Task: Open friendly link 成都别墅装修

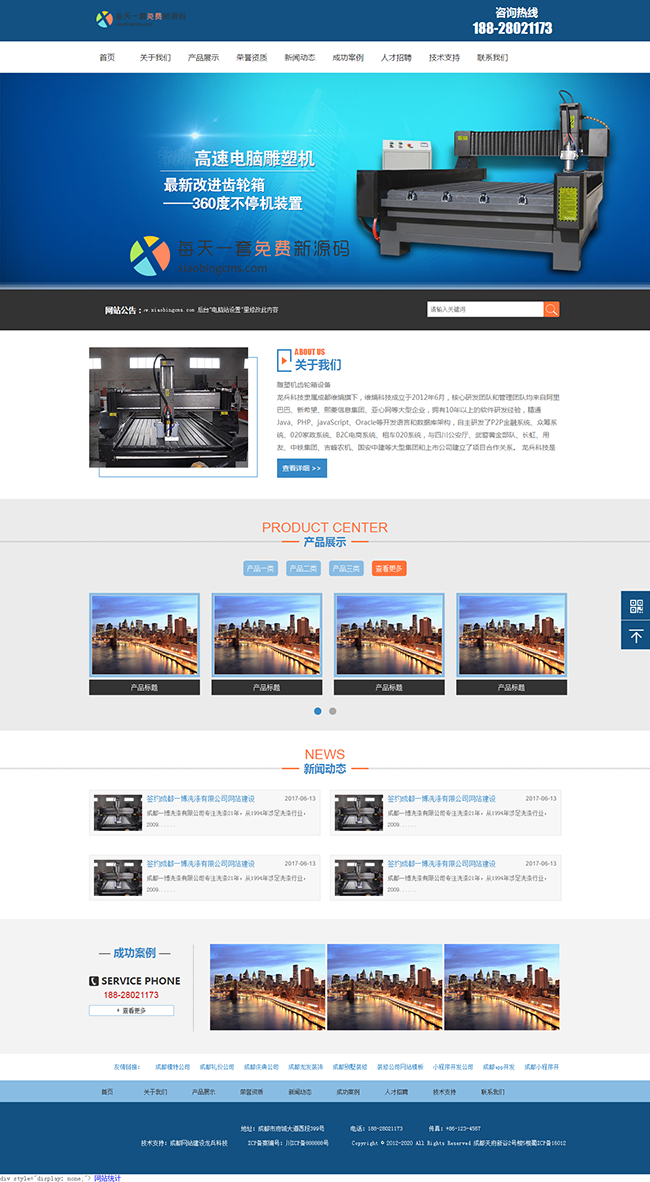Action: (350, 1067)
